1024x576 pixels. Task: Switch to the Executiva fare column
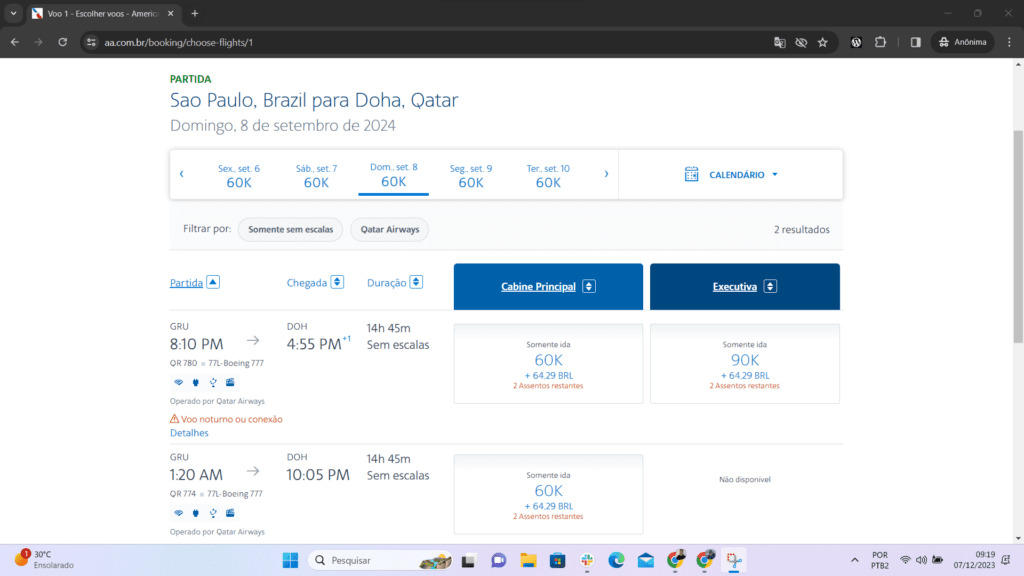click(744, 287)
